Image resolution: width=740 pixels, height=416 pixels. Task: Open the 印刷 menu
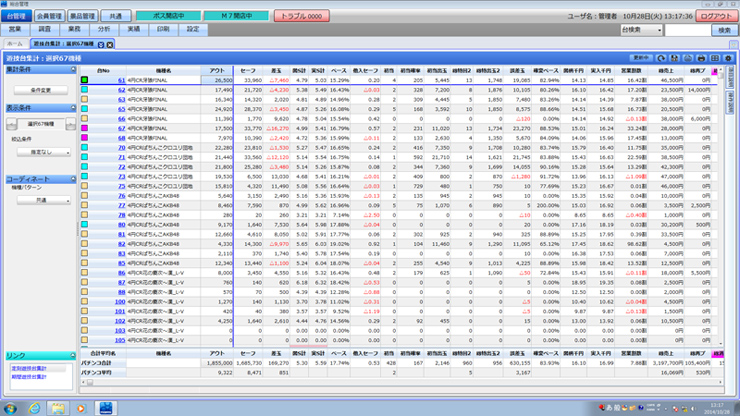(163, 29)
